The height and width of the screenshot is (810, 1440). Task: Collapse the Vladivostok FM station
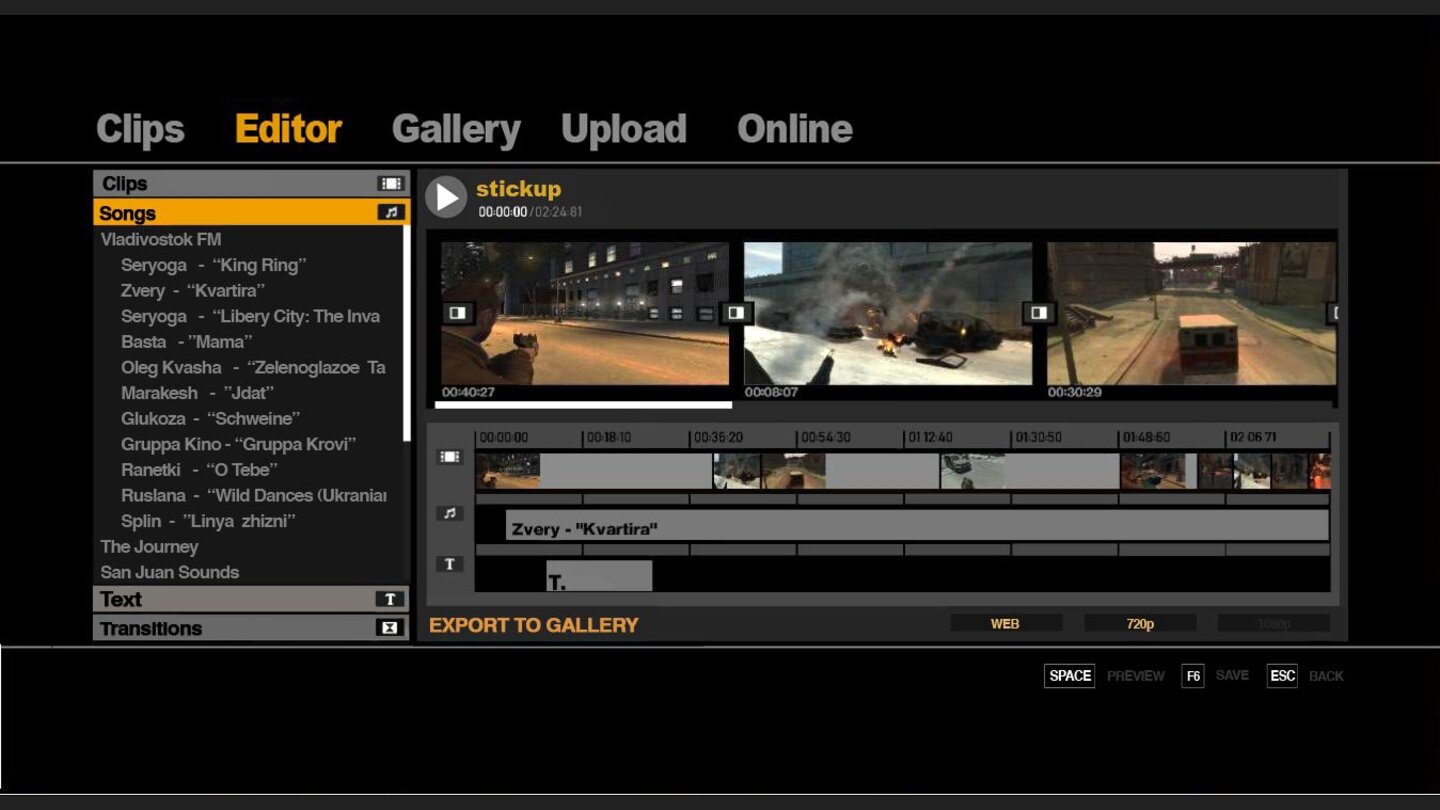161,239
